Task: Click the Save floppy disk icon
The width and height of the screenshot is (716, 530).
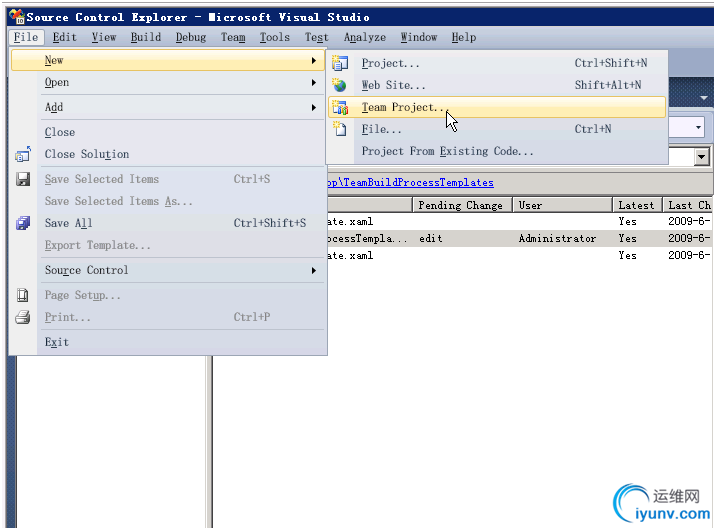Action: click(23, 179)
